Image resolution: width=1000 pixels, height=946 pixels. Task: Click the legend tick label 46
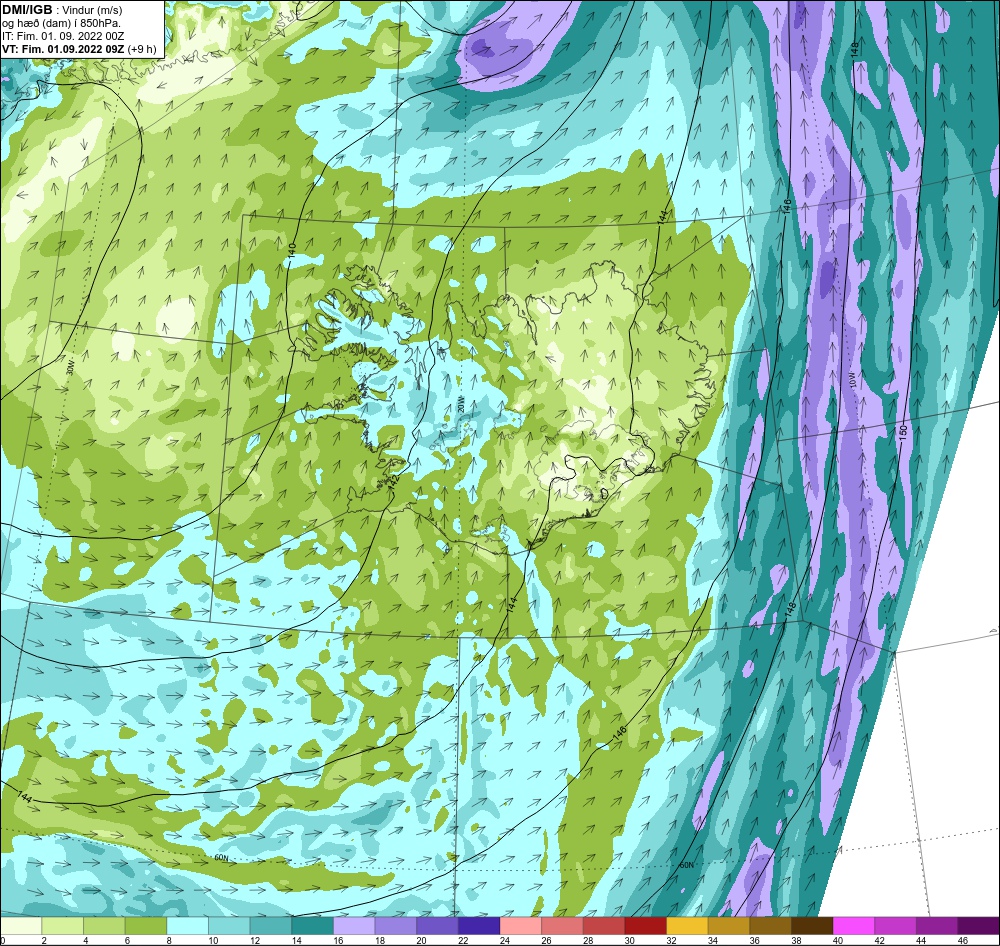point(963,940)
